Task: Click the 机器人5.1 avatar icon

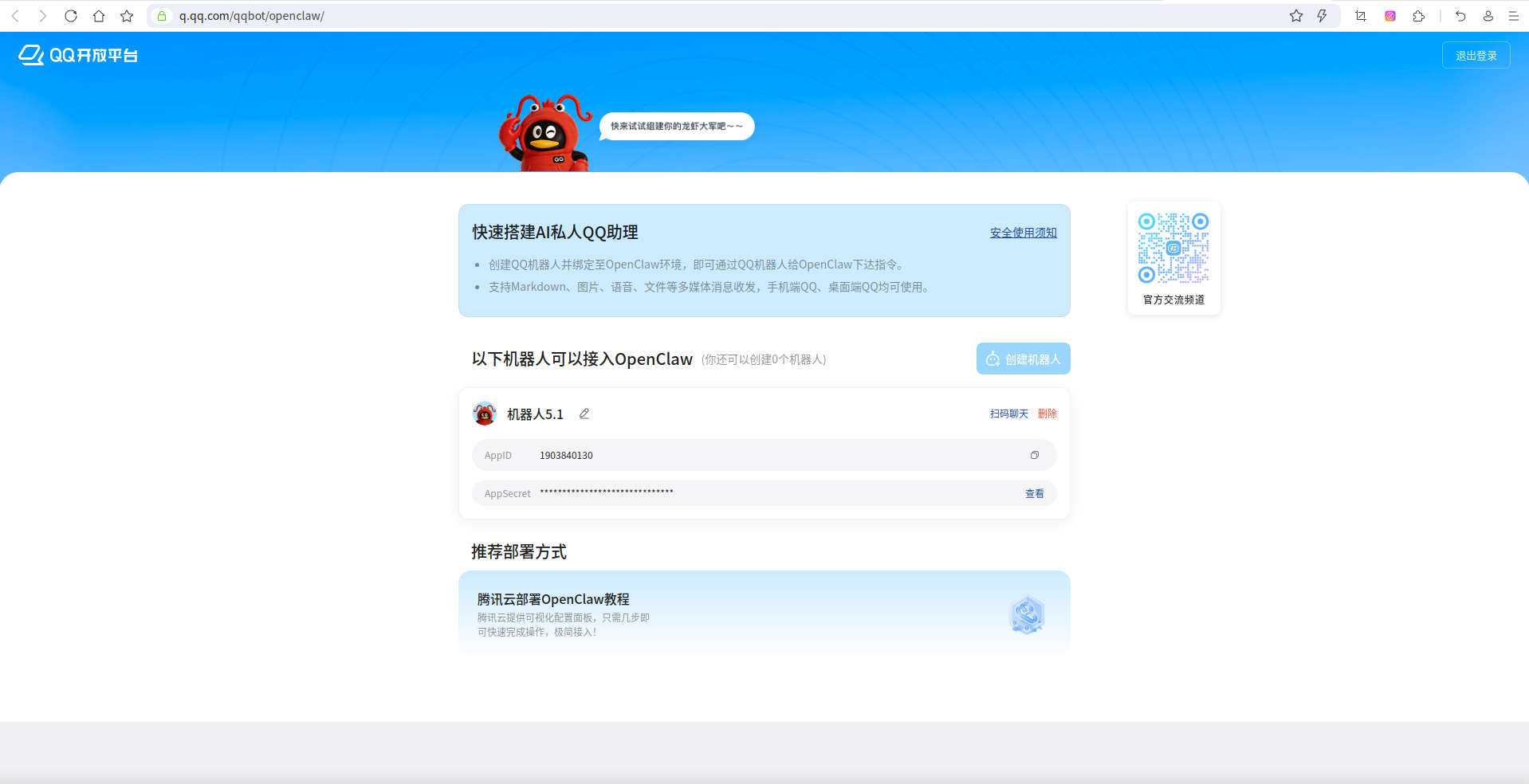Action: click(x=485, y=414)
